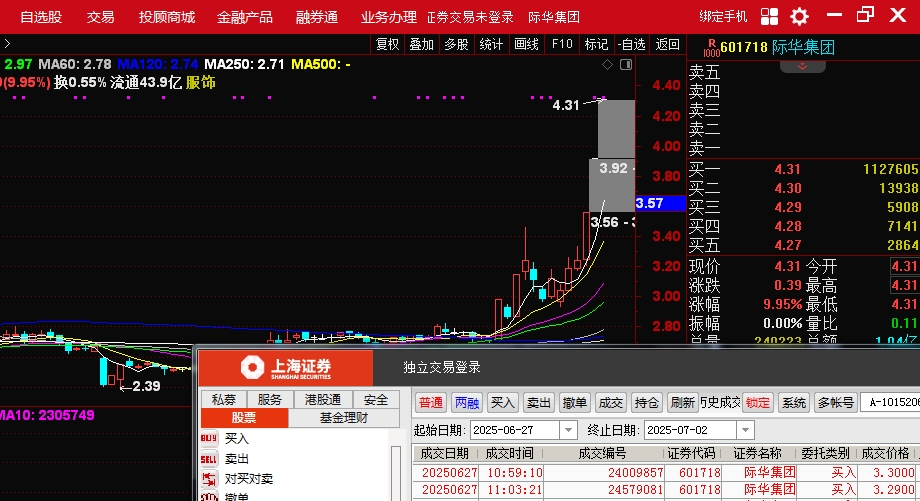This screenshot has width=920, height=501.
Task: Click the 多帐号 button
Action: (836, 402)
